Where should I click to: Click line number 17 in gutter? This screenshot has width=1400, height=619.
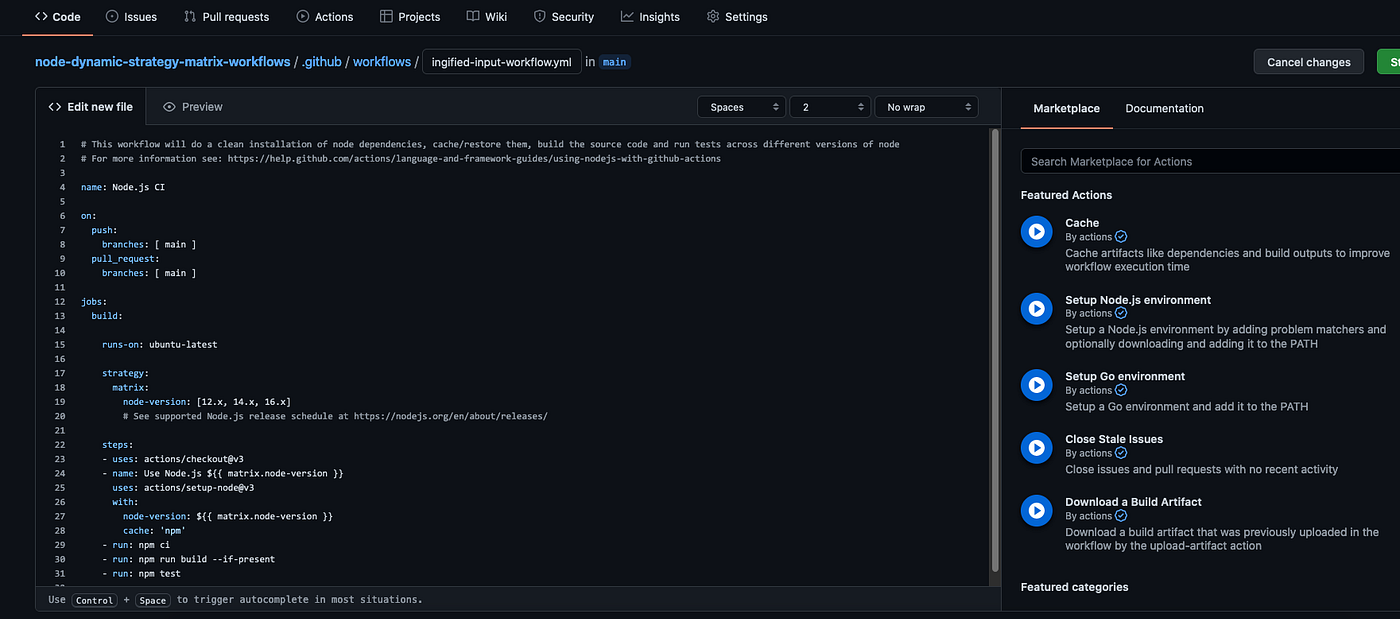(60, 374)
